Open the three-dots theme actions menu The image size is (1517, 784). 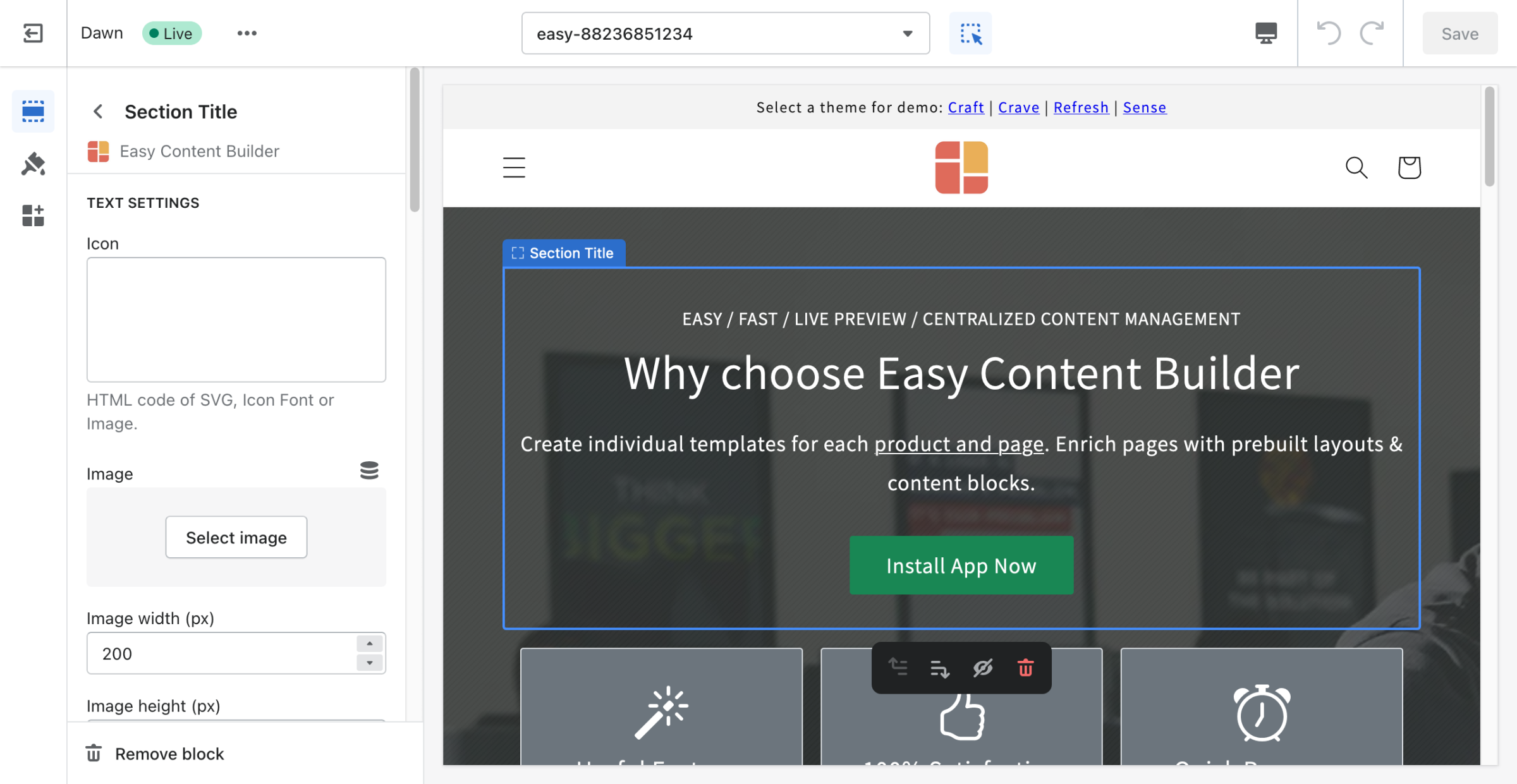click(x=247, y=33)
